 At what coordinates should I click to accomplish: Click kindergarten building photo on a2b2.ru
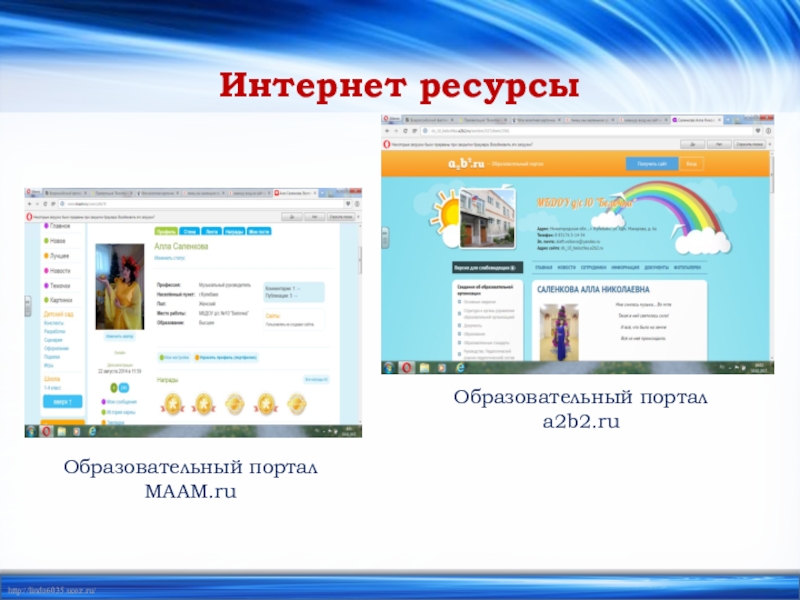pos(487,218)
